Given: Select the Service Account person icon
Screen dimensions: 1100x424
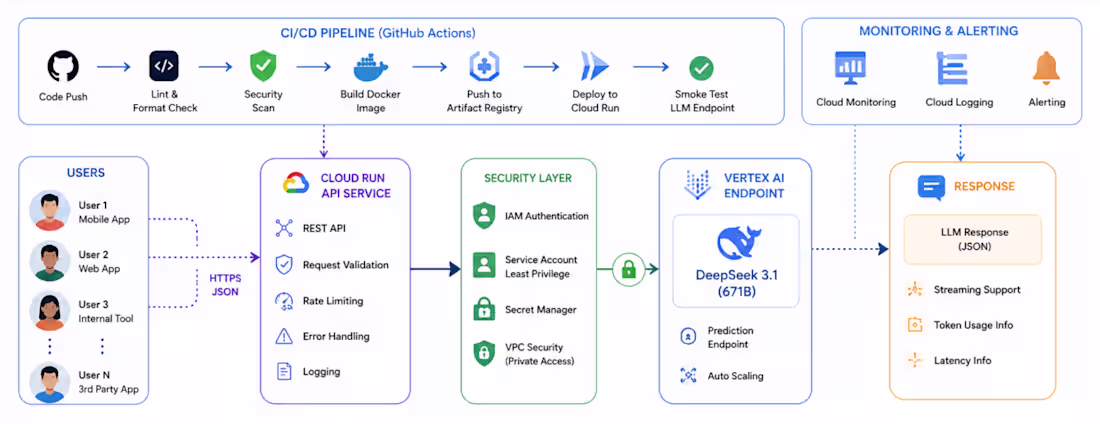Looking at the screenshot, I should coord(484,266).
